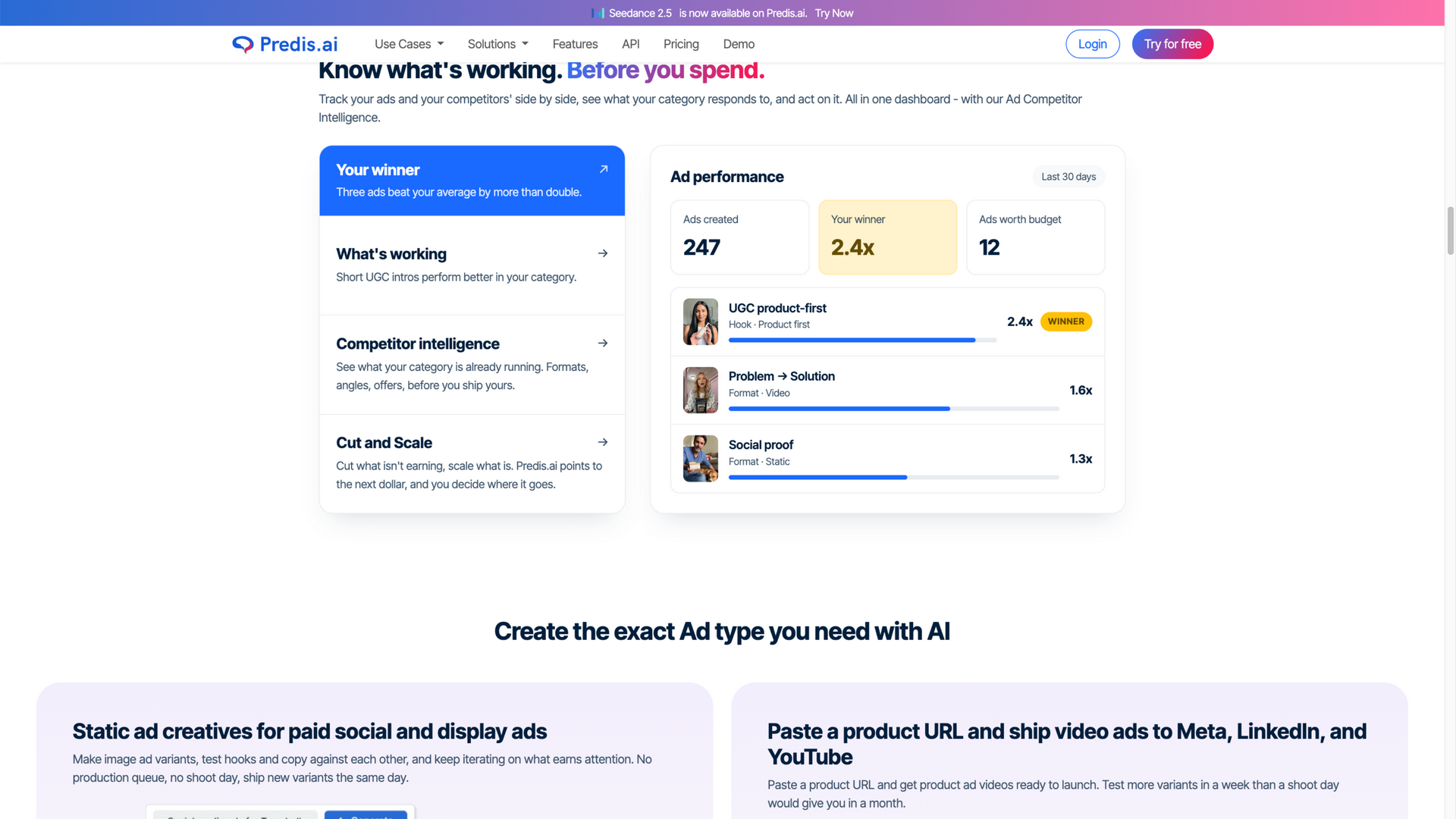The width and height of the screenshot is (1456, 819).
Task: Click arrow icon beside Cut and Scale
Action: (603, 442)
